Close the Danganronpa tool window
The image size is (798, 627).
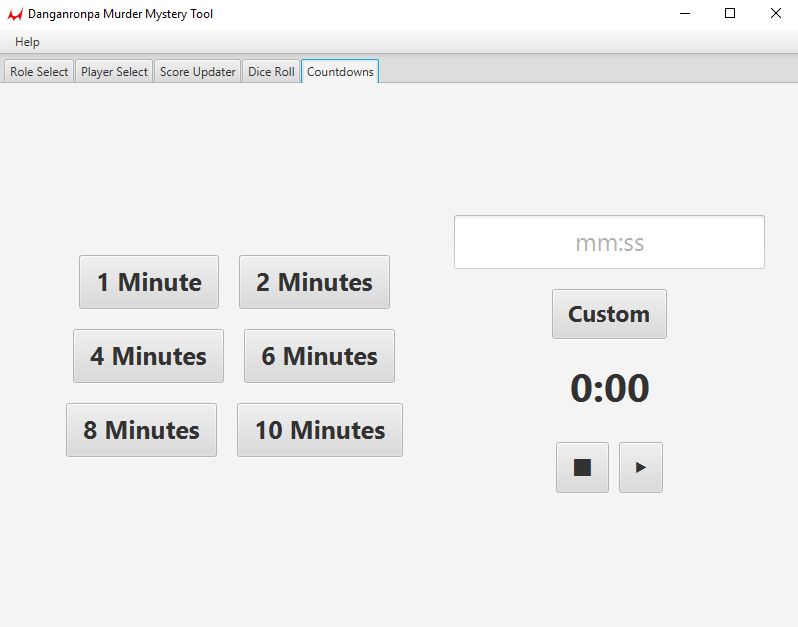tap(776, 14)
